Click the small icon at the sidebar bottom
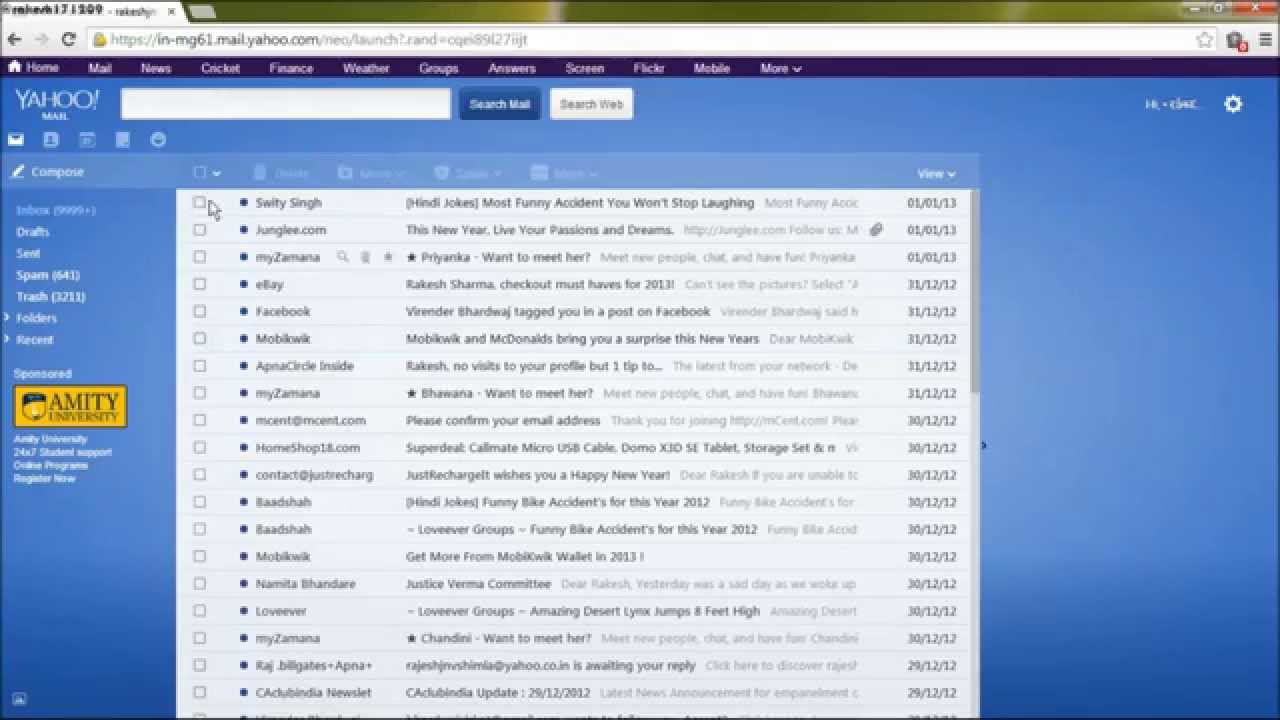1280x720 pixels. (x=19, y=699)
